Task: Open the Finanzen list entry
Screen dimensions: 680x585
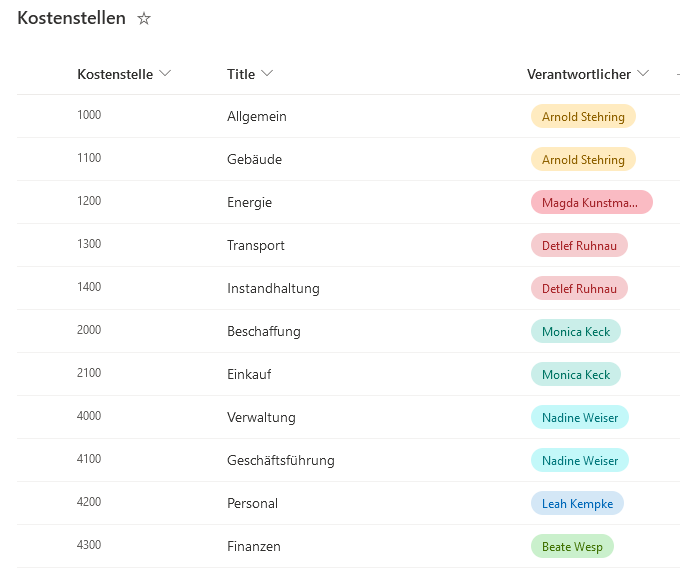Action: [x=253, y=547]
